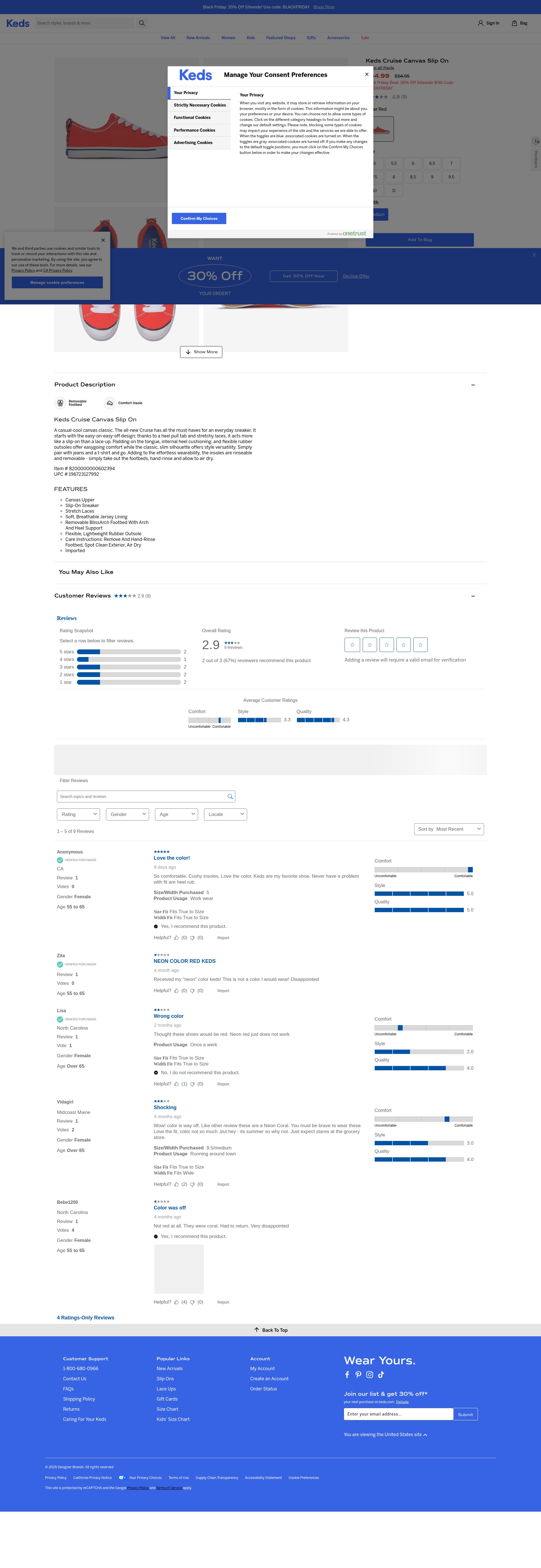Open the Facebook icon in footer
Viewport: 541px width, 1568px height.
pyautogui.click(x=347, y=1374)
